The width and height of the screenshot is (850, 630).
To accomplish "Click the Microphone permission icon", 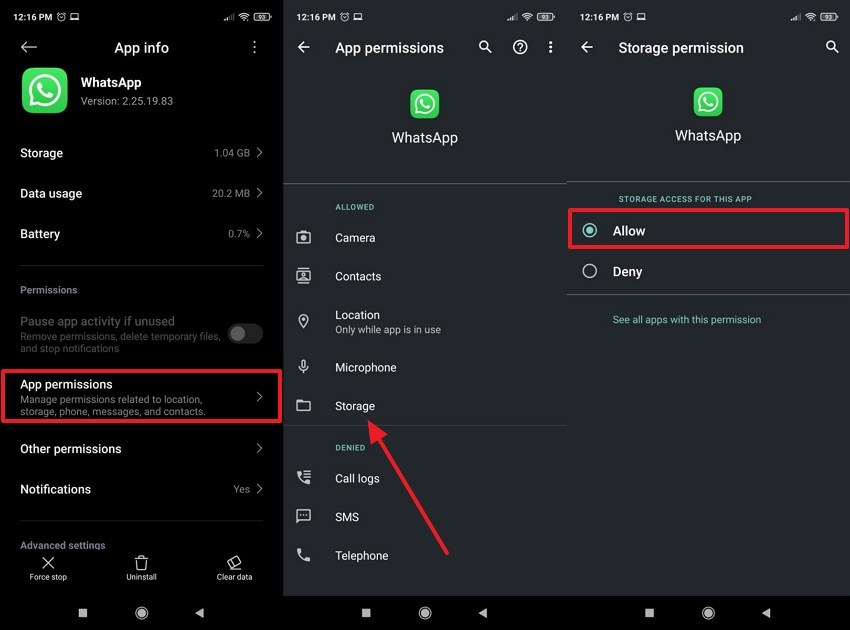I will click(304, 367).
